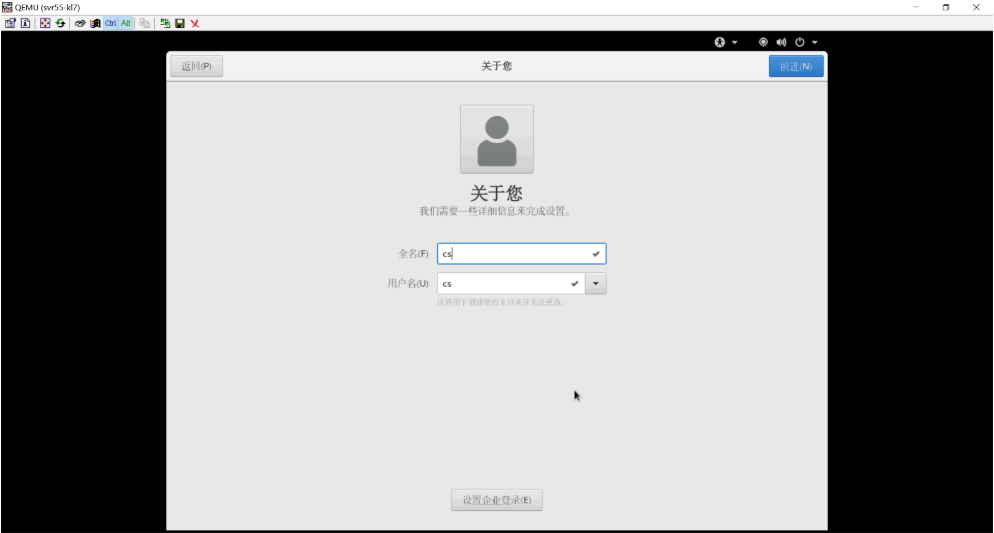Send Ctrl+Esc using the Windows flag icon
This screenshot has width=994, height=533.
[95, 23]
